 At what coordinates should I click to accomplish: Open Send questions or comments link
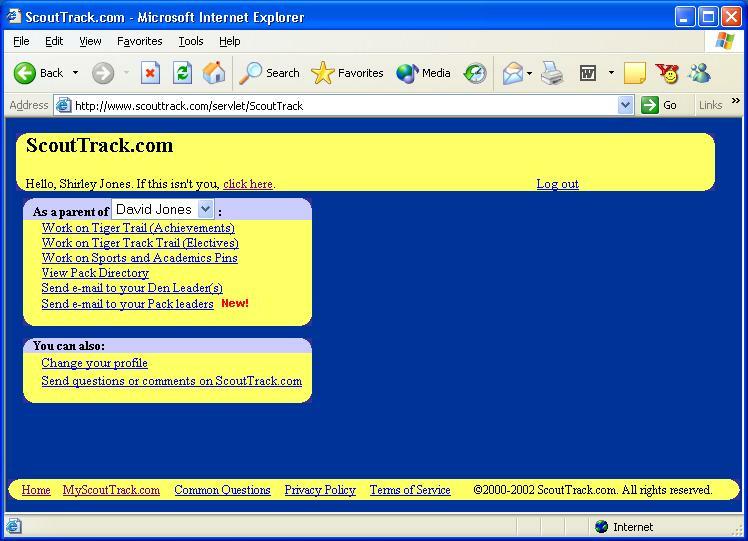172,381
